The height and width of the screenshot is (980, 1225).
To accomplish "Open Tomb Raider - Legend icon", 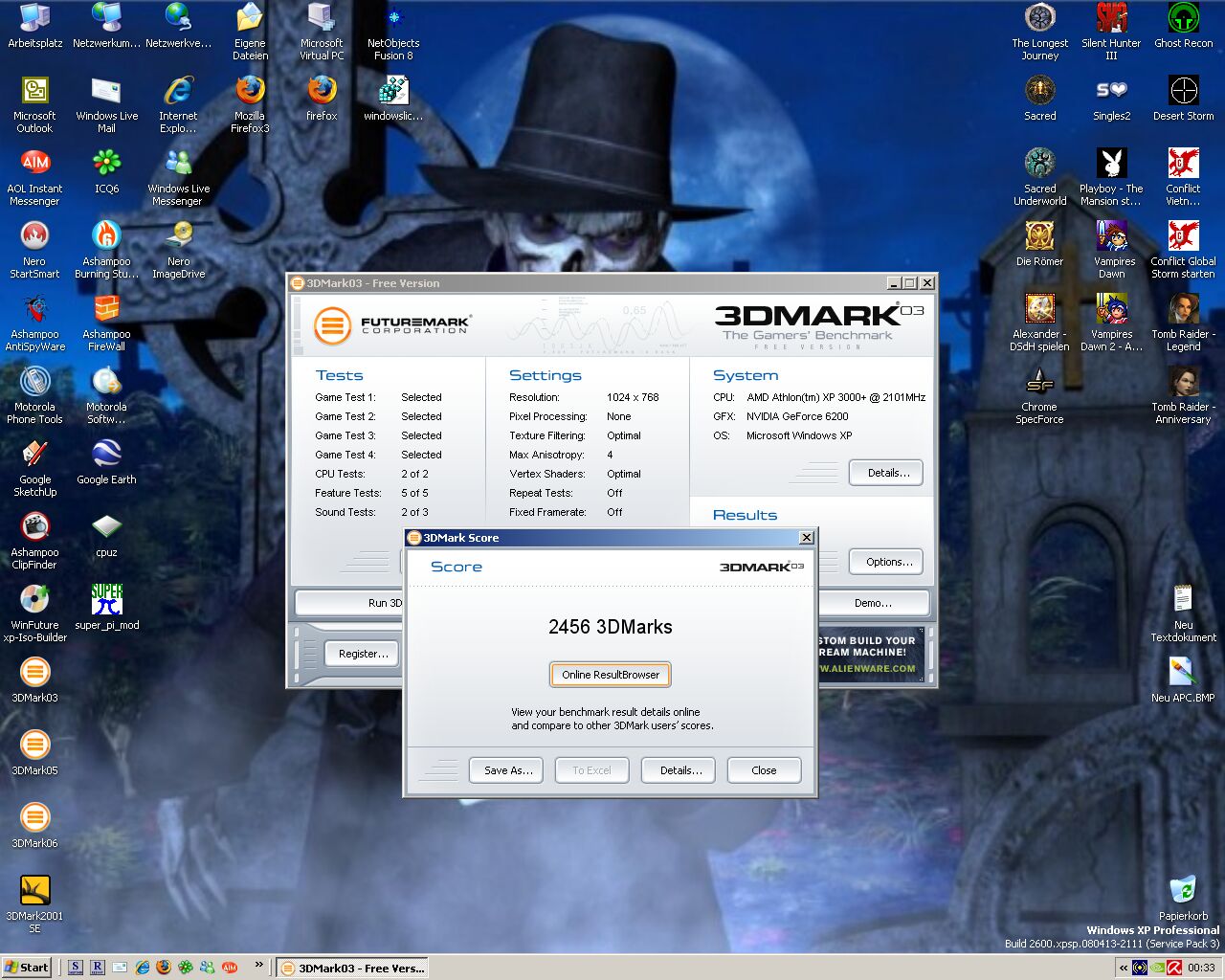I will [x=1184, y=322].
